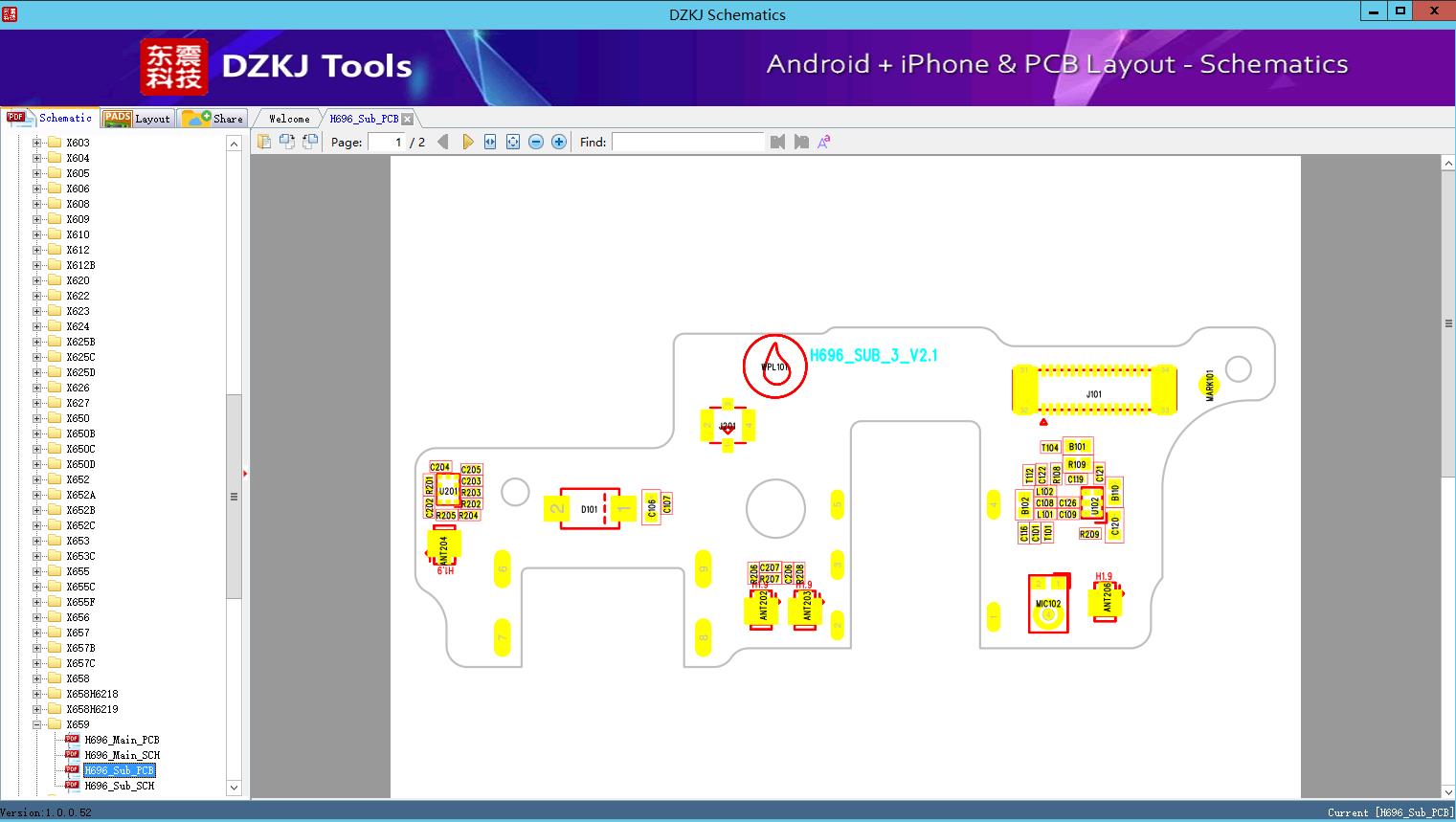The image size is (1456, 822).
Task: Click the Find text field
Action: pyautogui.click(x=688, y=142)
